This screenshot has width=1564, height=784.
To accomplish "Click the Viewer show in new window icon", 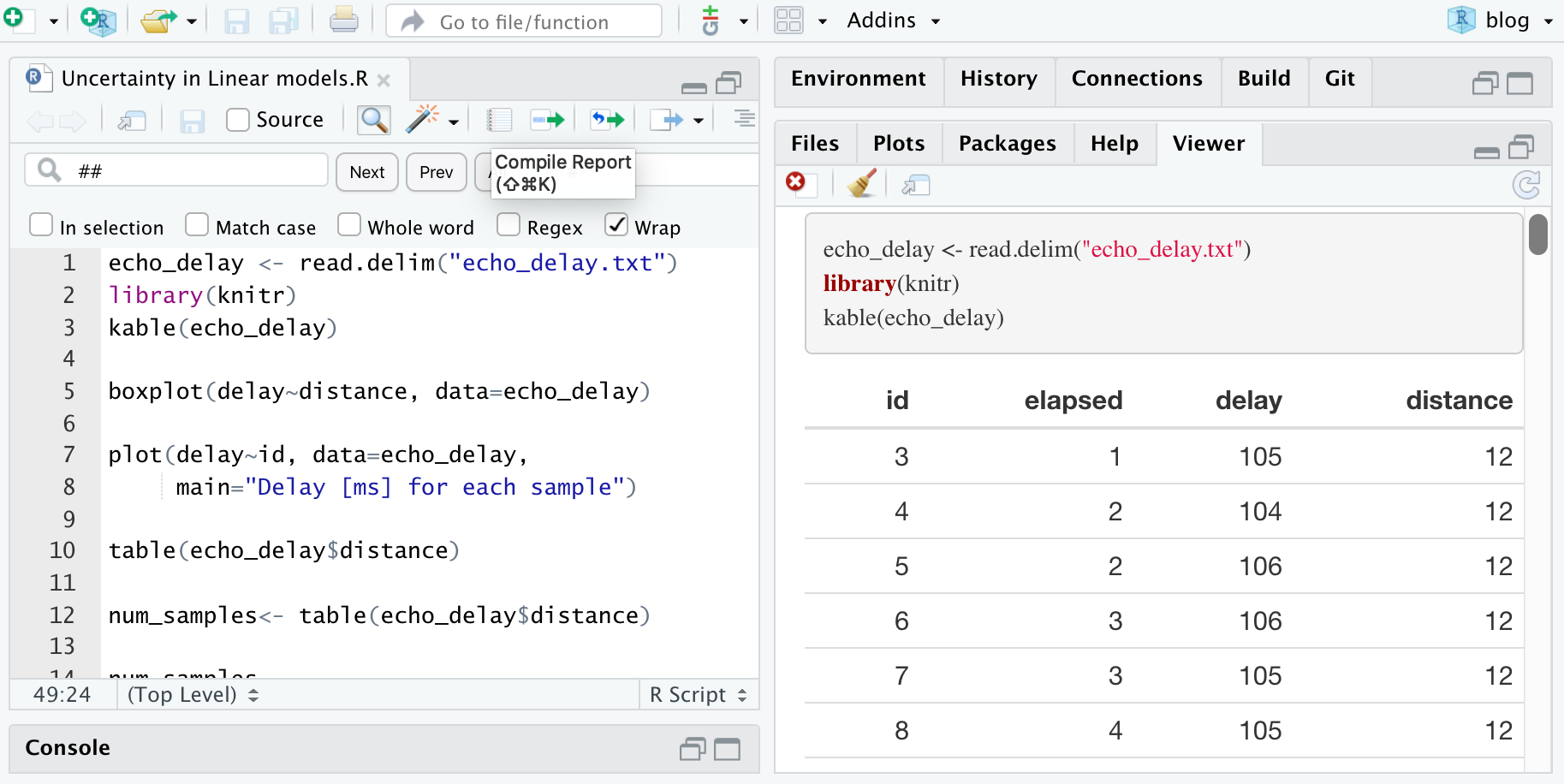I will (x=916, y=185).
